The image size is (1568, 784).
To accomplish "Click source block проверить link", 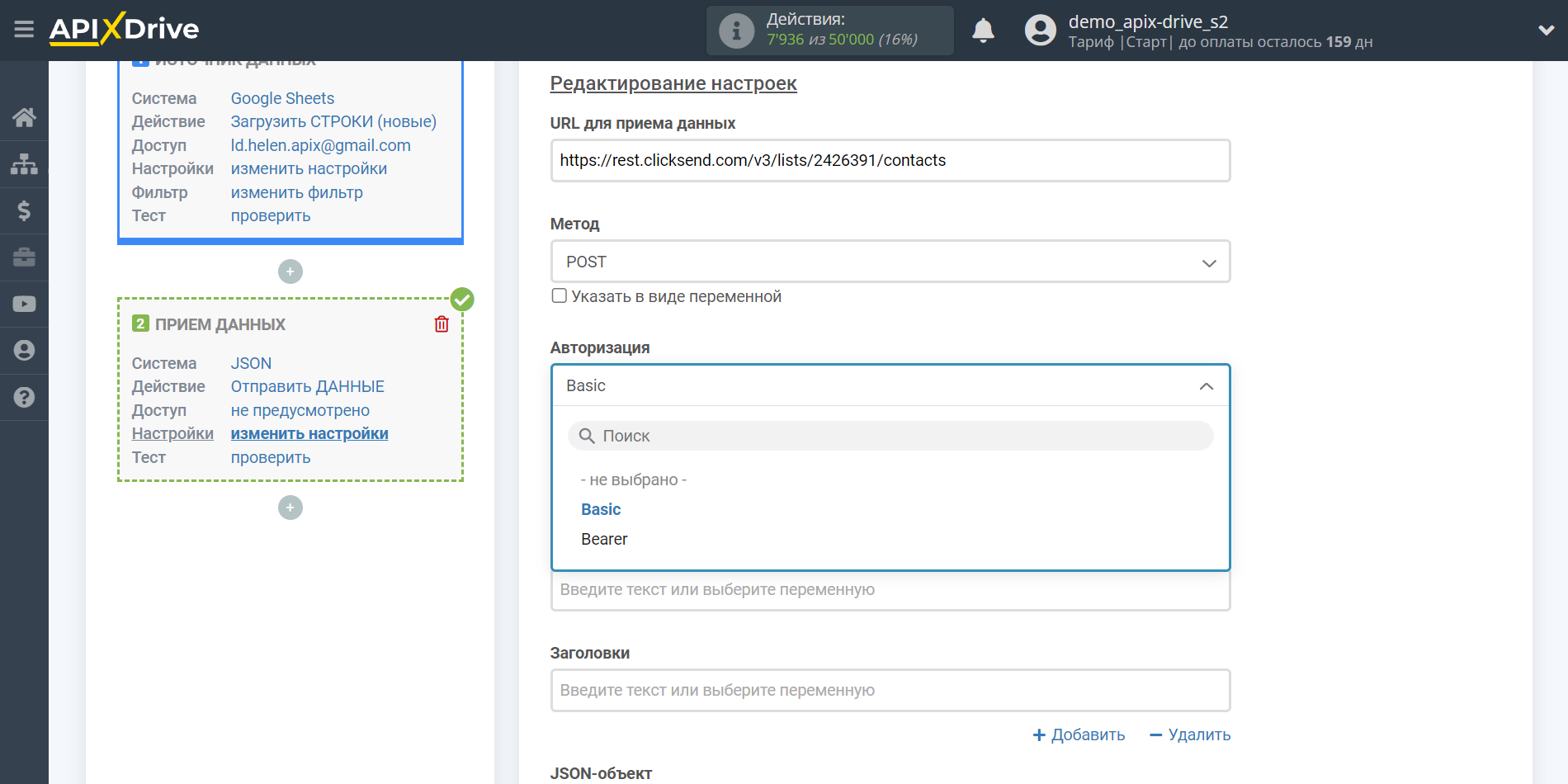I will pyautogui.click(x=271, y=215).
